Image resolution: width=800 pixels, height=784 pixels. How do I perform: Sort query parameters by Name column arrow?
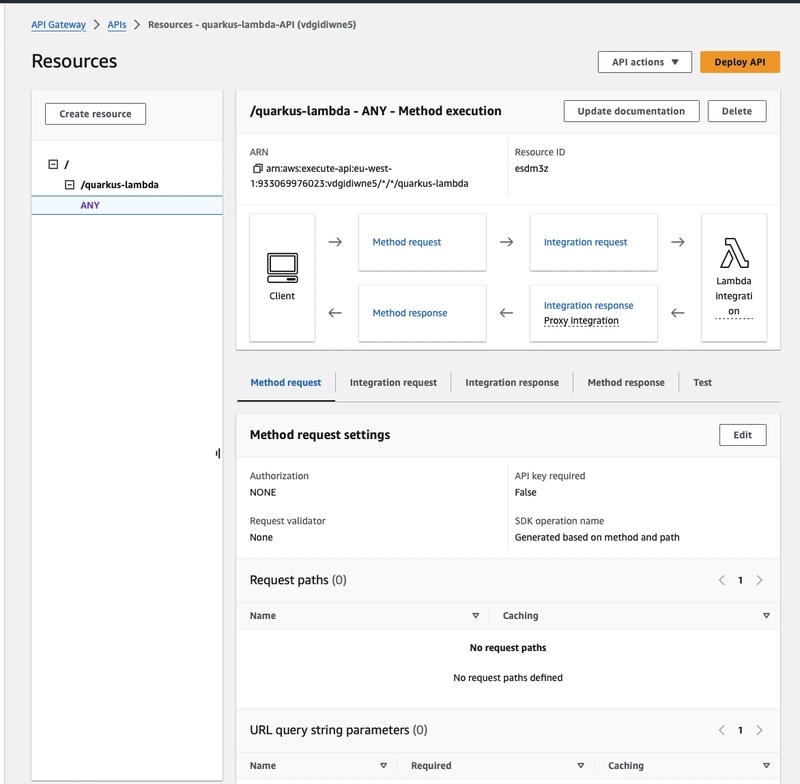(x=384, y=766)
